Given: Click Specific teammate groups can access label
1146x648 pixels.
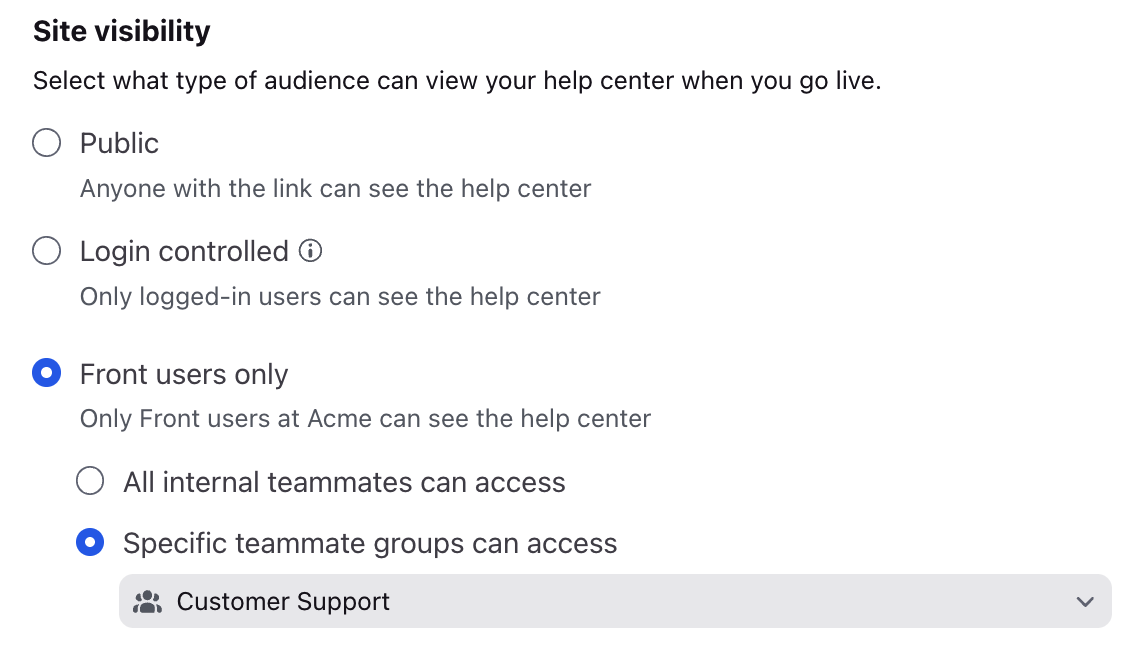Looking at the screenshot, I should (370, 544).
